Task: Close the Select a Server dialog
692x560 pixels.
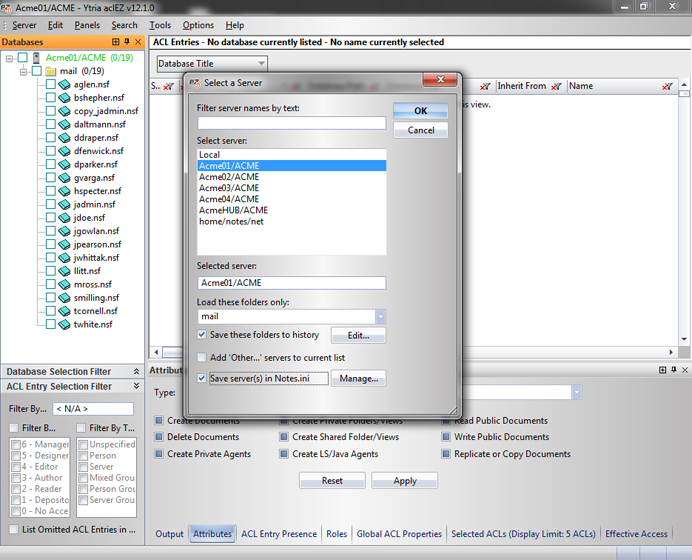Action: pos(440,79)
